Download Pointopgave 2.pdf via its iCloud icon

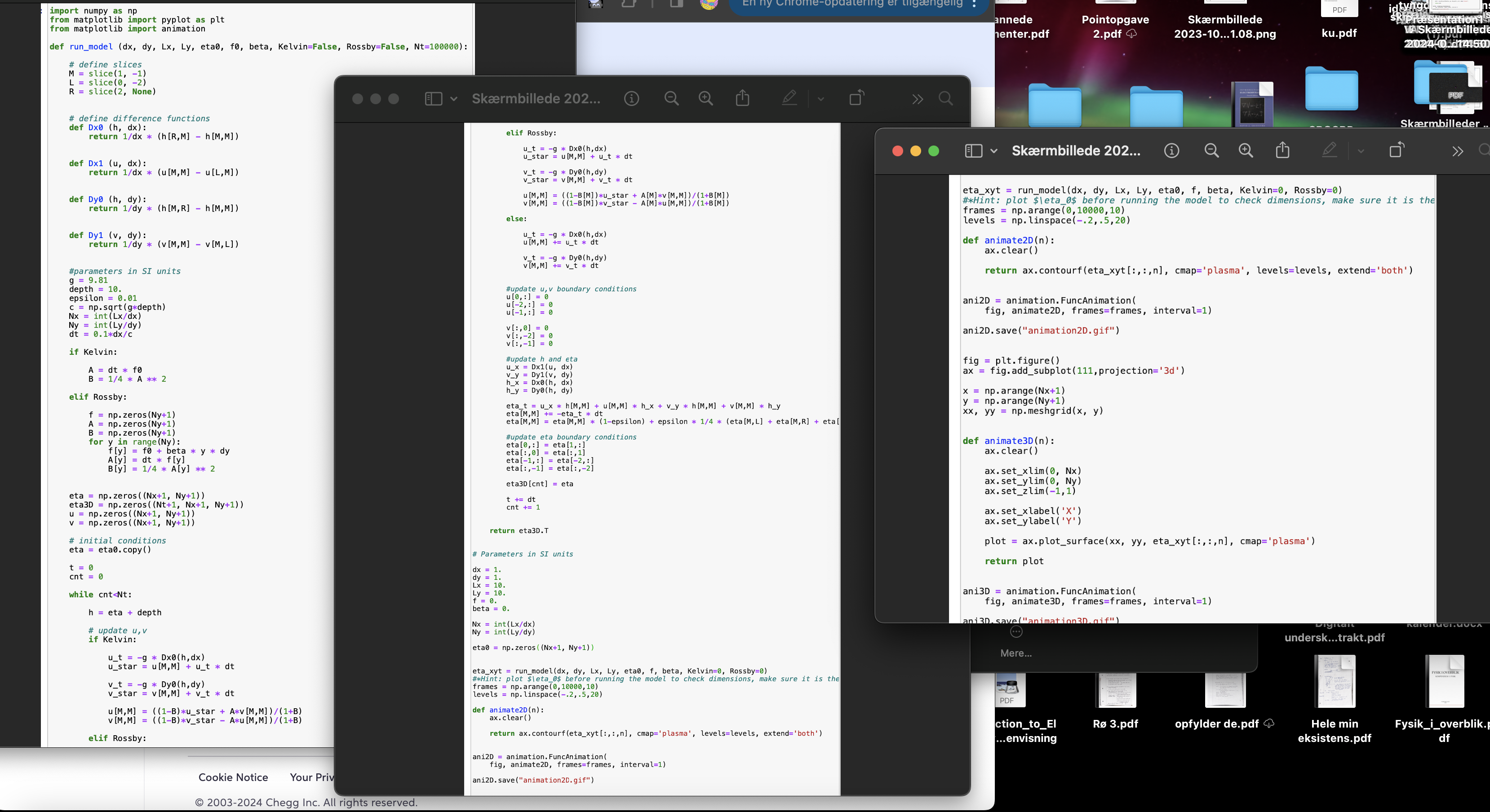tap(1132, 34)
